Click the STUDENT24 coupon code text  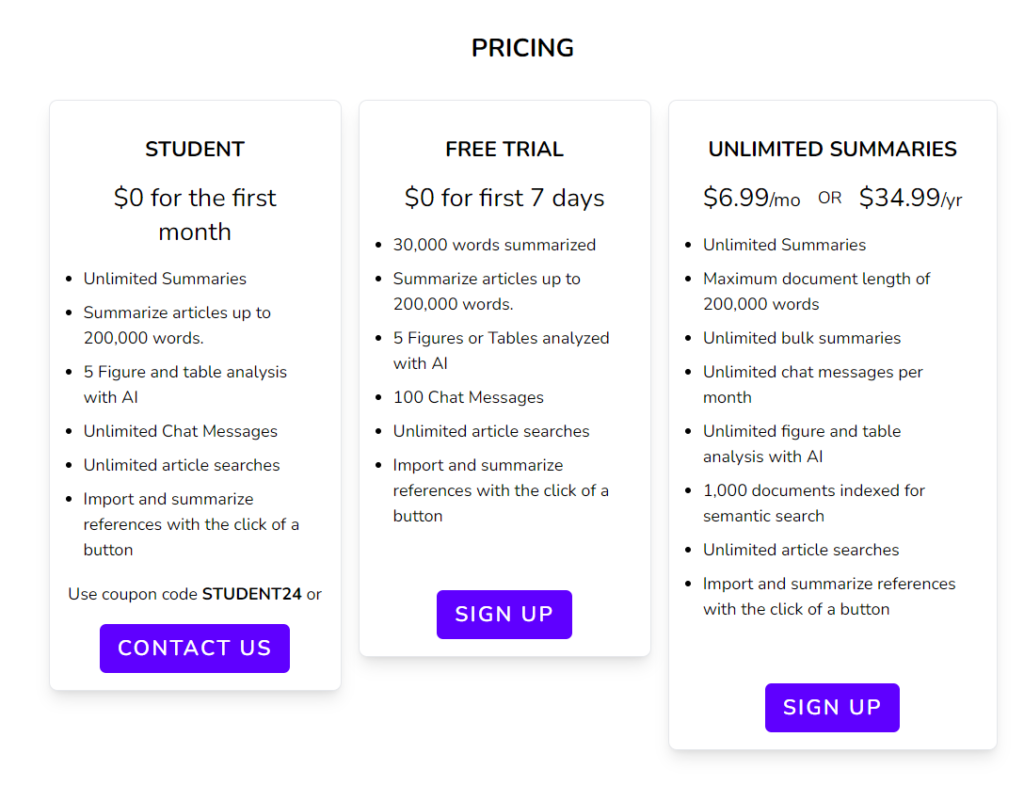pos(251,594)
